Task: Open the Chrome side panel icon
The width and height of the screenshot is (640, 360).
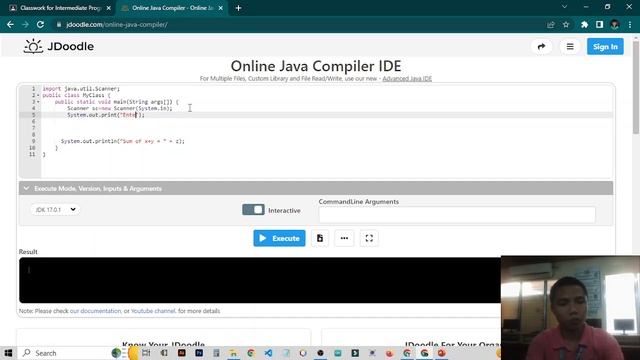Action: coord(599,24)
